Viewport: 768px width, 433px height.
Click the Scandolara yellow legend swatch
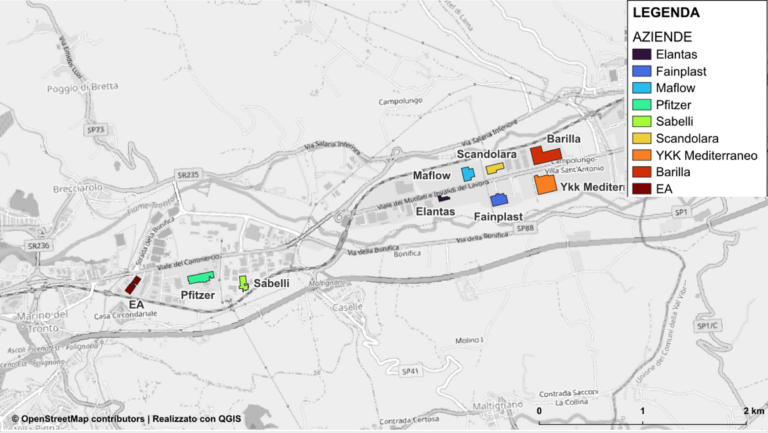pyautogui.click(x=642, y=138)
